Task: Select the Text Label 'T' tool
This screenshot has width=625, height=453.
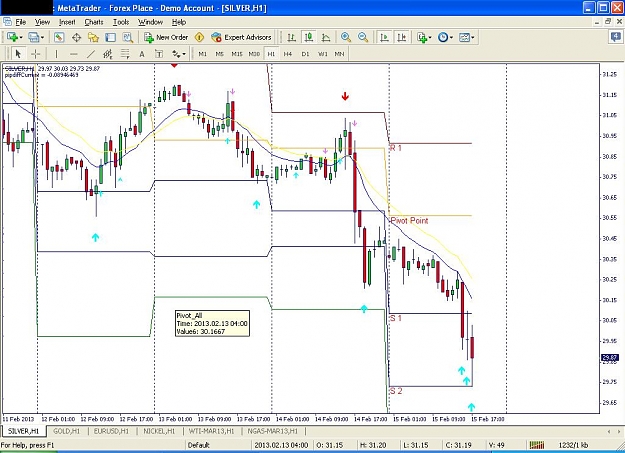Action: [x=159, y=53]
